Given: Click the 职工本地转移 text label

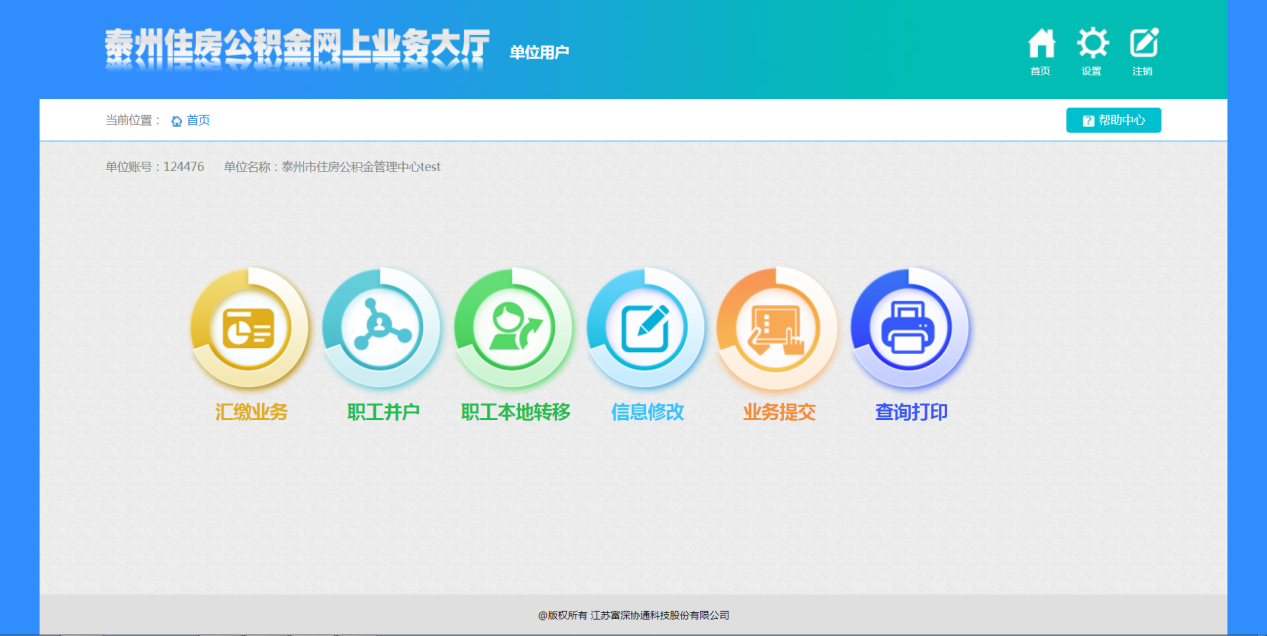Looking at the screenshot, I should pyautogui.click(x=515, y=412).
